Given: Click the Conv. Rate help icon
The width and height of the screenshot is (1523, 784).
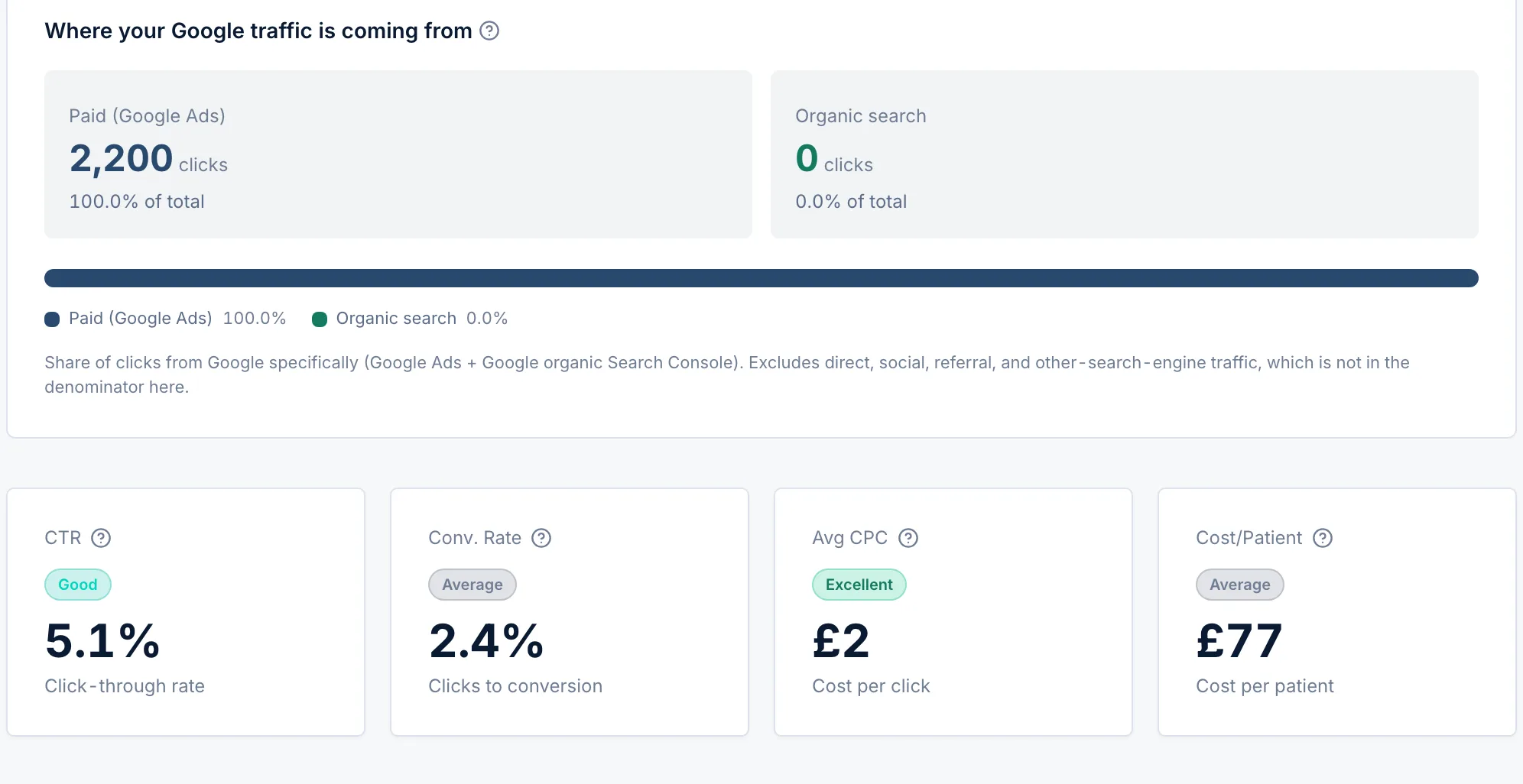Looking at the screenshot, I should point(541,538).
